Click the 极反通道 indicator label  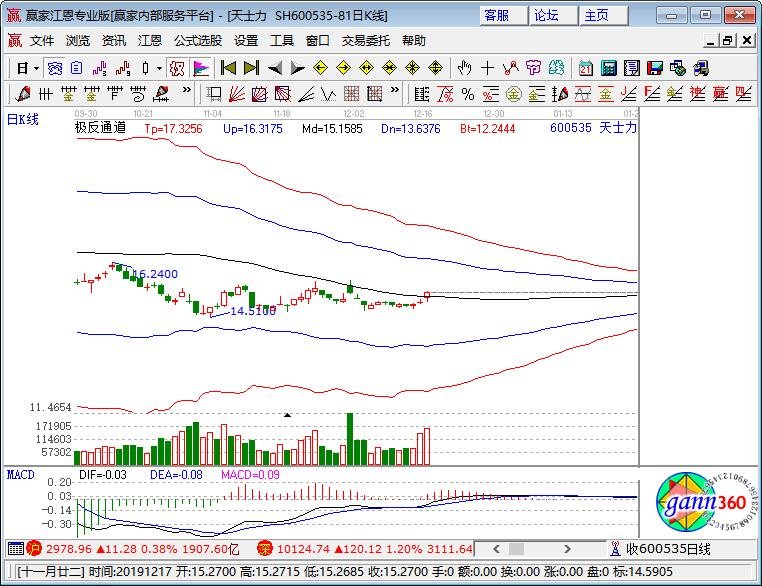(x=101, y=128)
